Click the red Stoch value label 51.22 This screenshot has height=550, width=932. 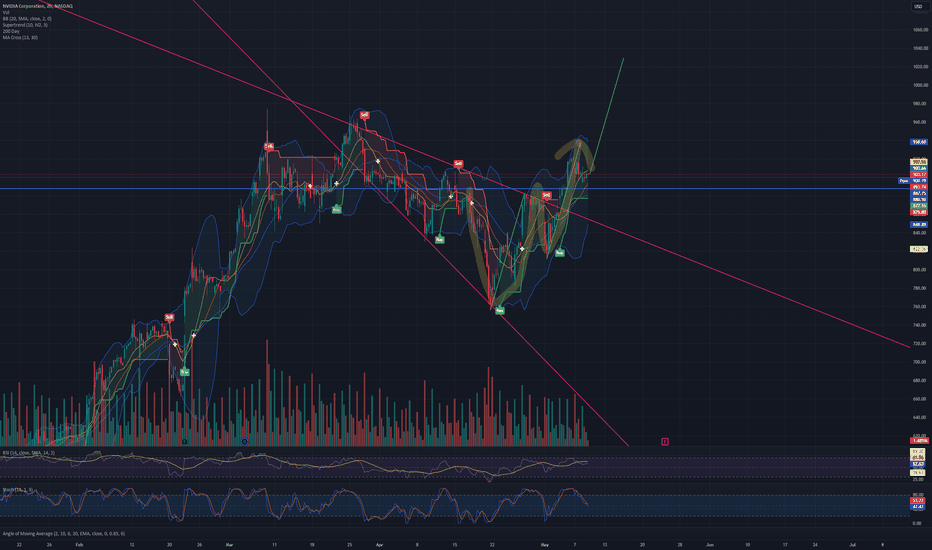click(x=918, y=501)
